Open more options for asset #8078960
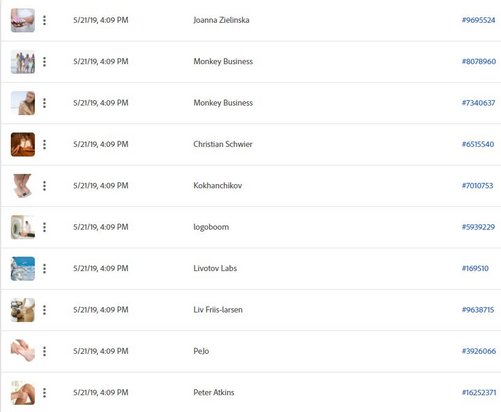The image size is (501, 412). tap(44, 62)
